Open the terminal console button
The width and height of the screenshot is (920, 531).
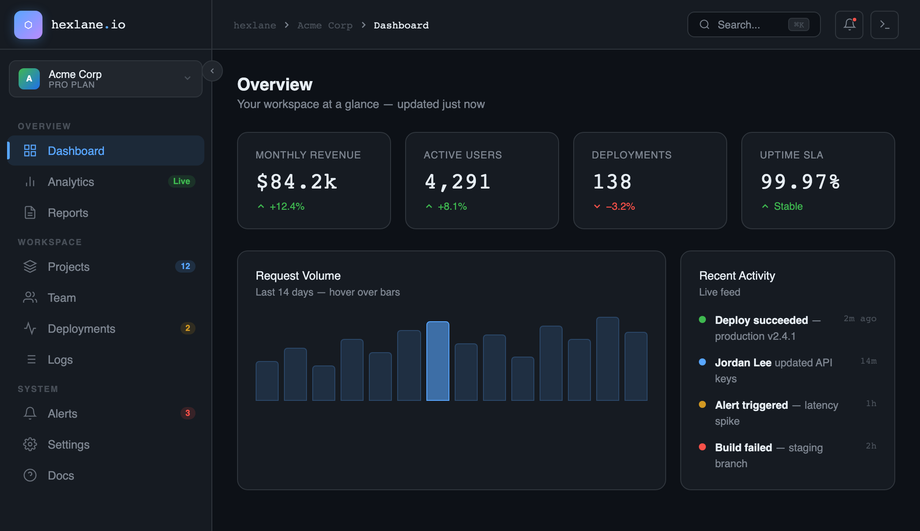885,25
